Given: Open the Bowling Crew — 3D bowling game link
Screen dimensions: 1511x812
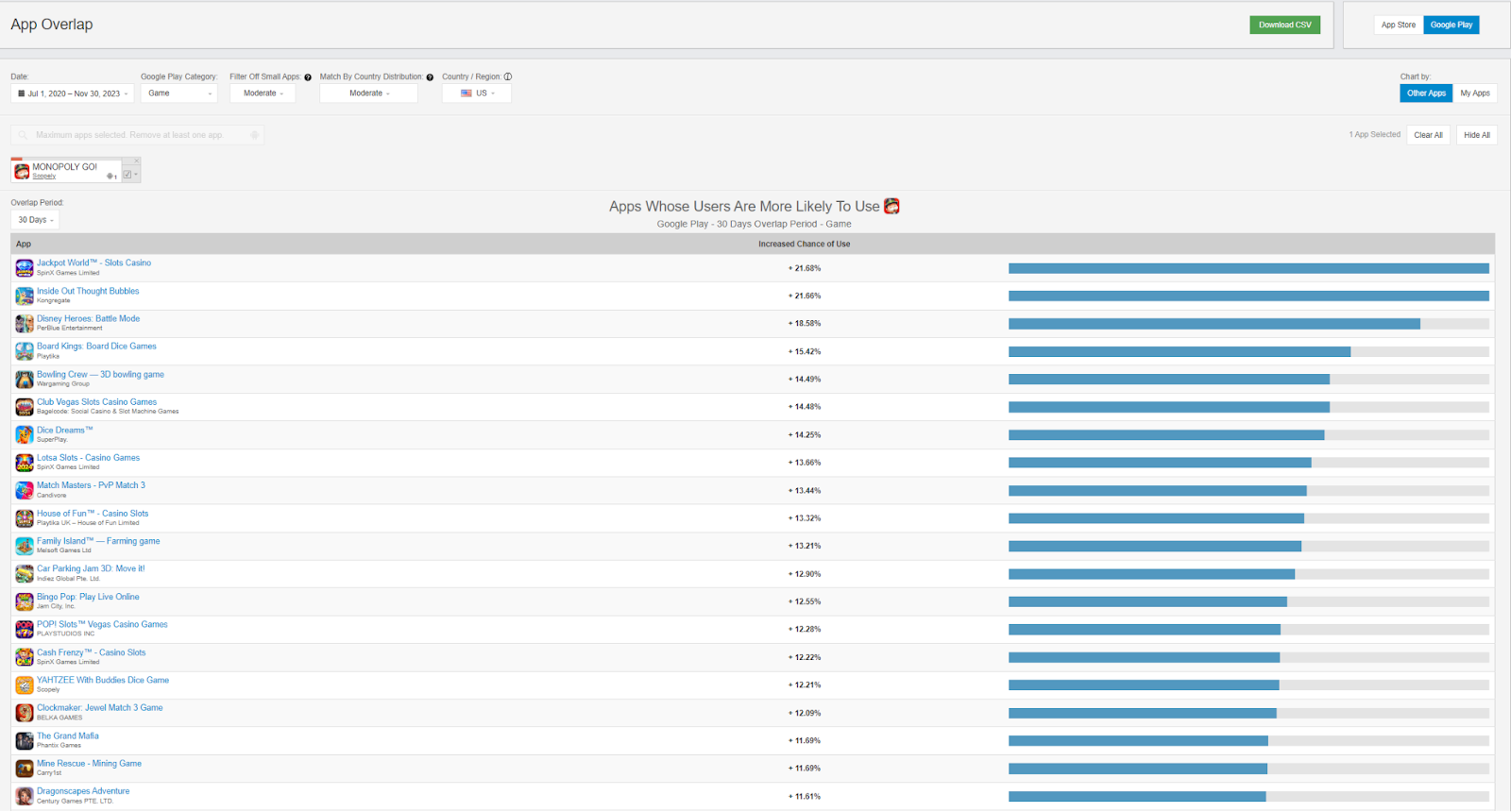Looking at the screenshot, I should tap(100, 375).
